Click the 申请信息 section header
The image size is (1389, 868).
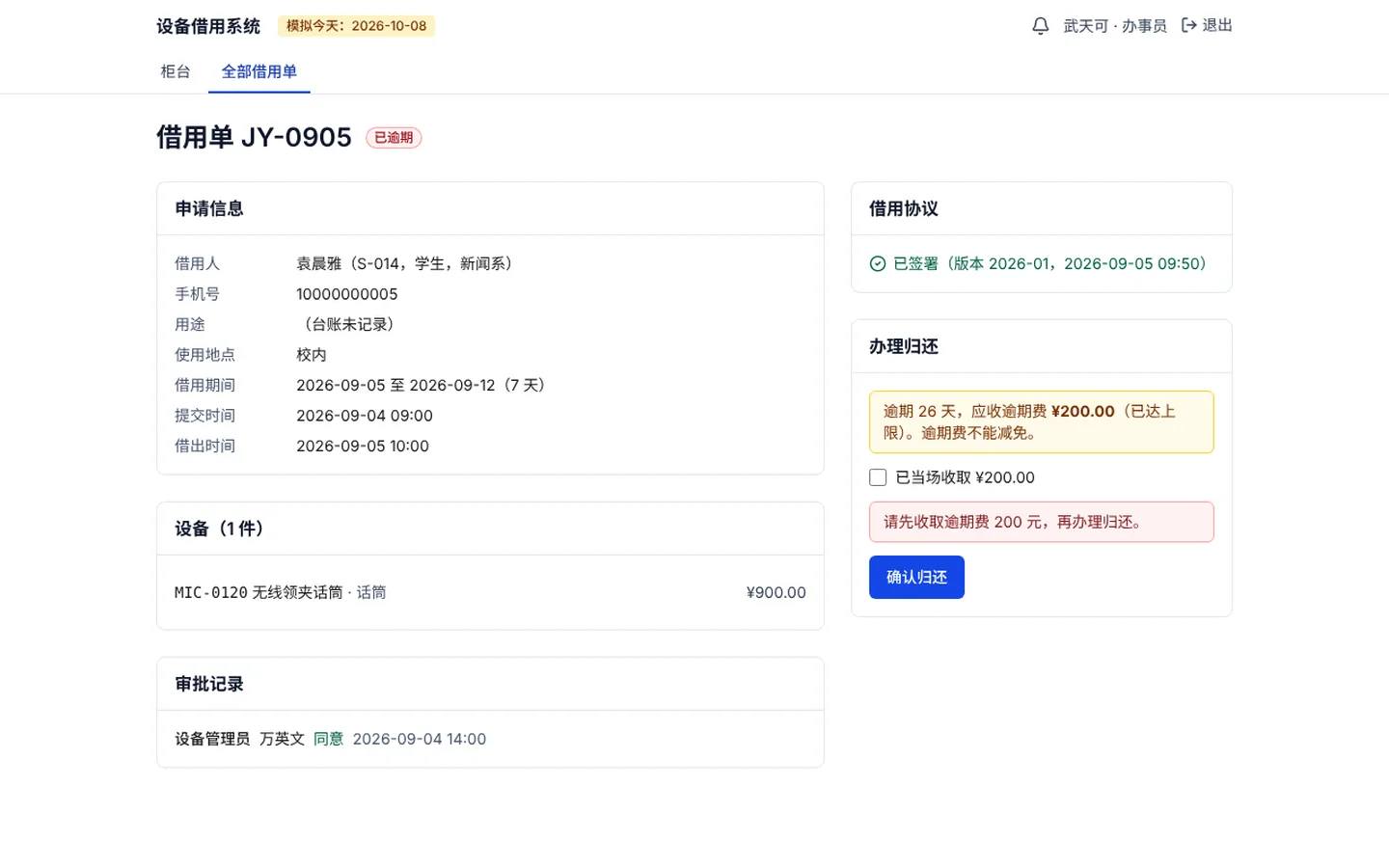coord(209,208)
